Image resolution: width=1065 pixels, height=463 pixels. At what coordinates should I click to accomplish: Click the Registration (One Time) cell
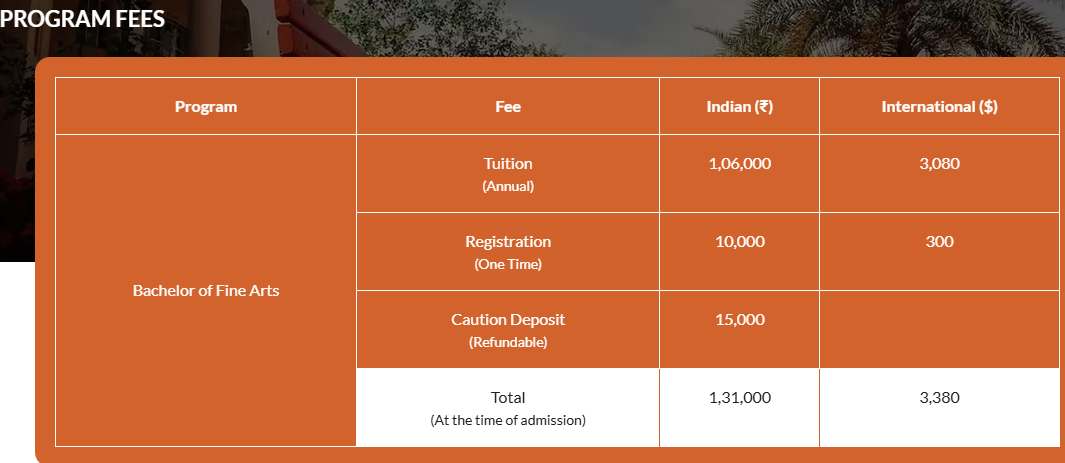(x=508, y=252)
